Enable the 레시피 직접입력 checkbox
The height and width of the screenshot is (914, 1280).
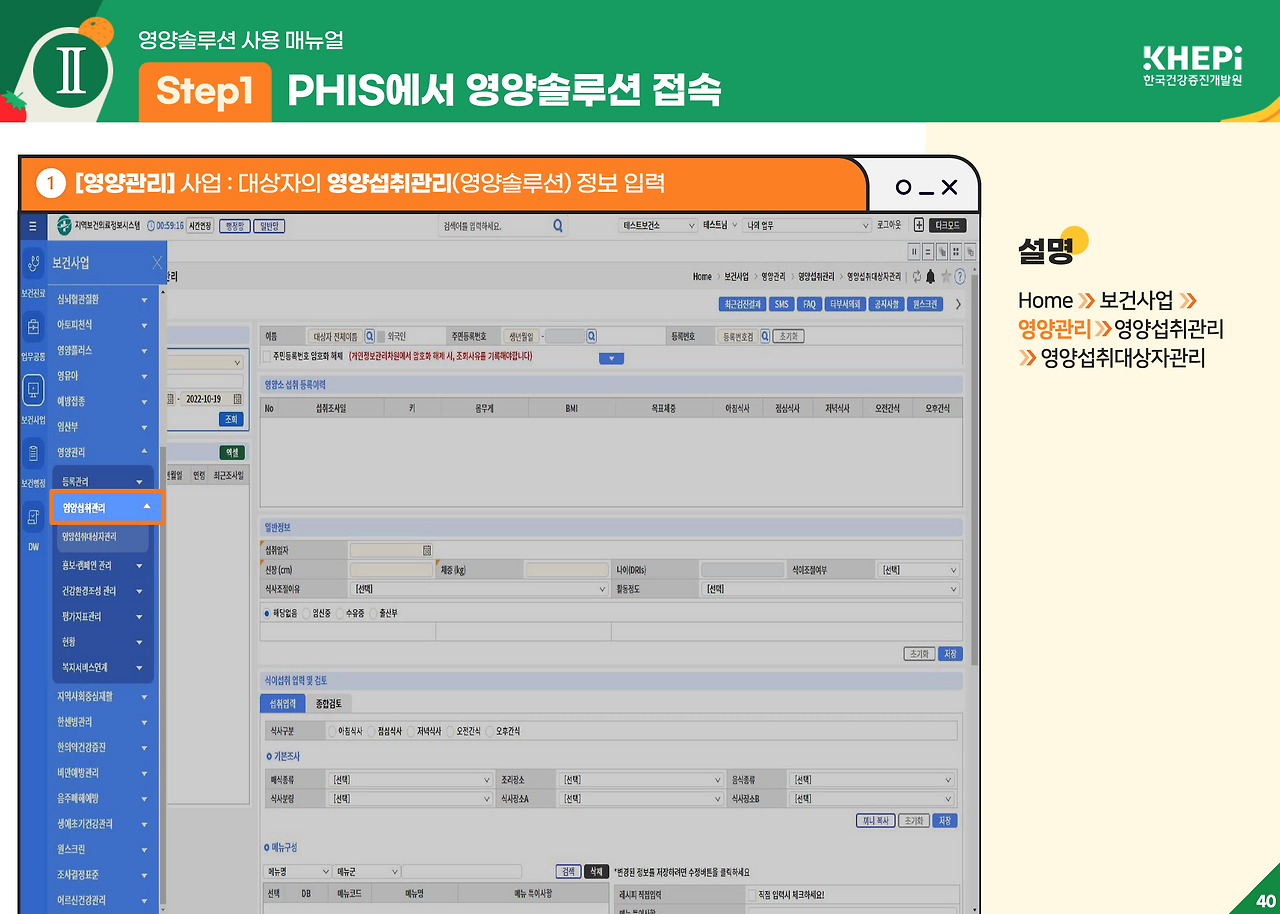[x=750, y=896]
